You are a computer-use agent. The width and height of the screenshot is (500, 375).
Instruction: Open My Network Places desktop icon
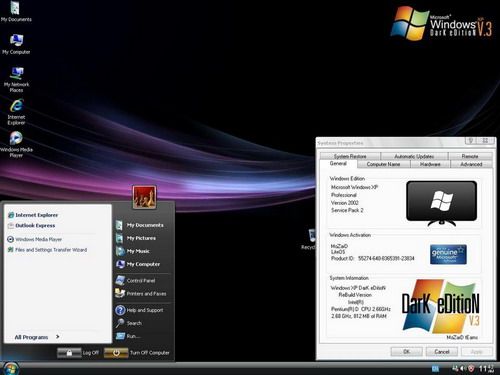16,79
